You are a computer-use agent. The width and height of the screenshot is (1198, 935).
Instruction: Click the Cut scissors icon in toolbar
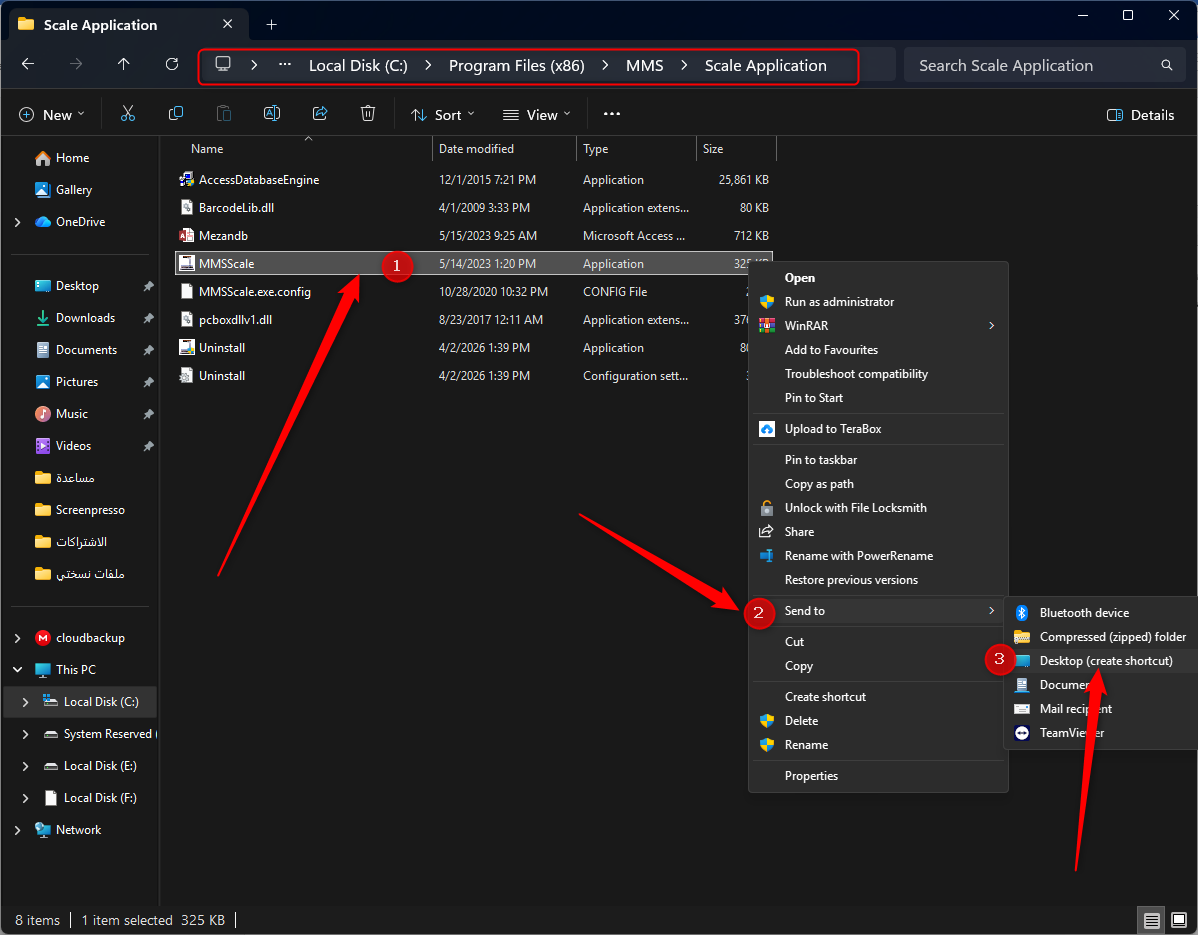[128, 115]
